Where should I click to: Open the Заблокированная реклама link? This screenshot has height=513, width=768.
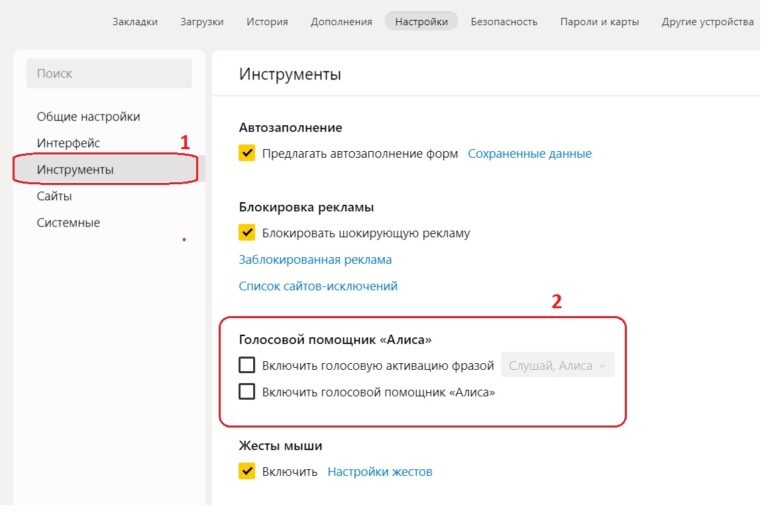tap(315, 260)
